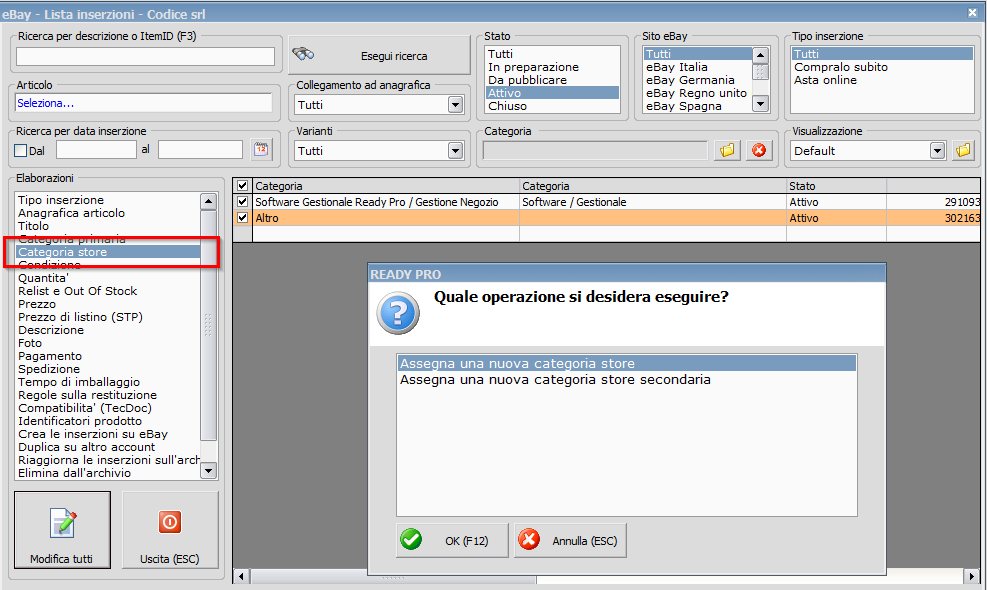
Task: Click Stato column header in table
Action: (836, 186)
